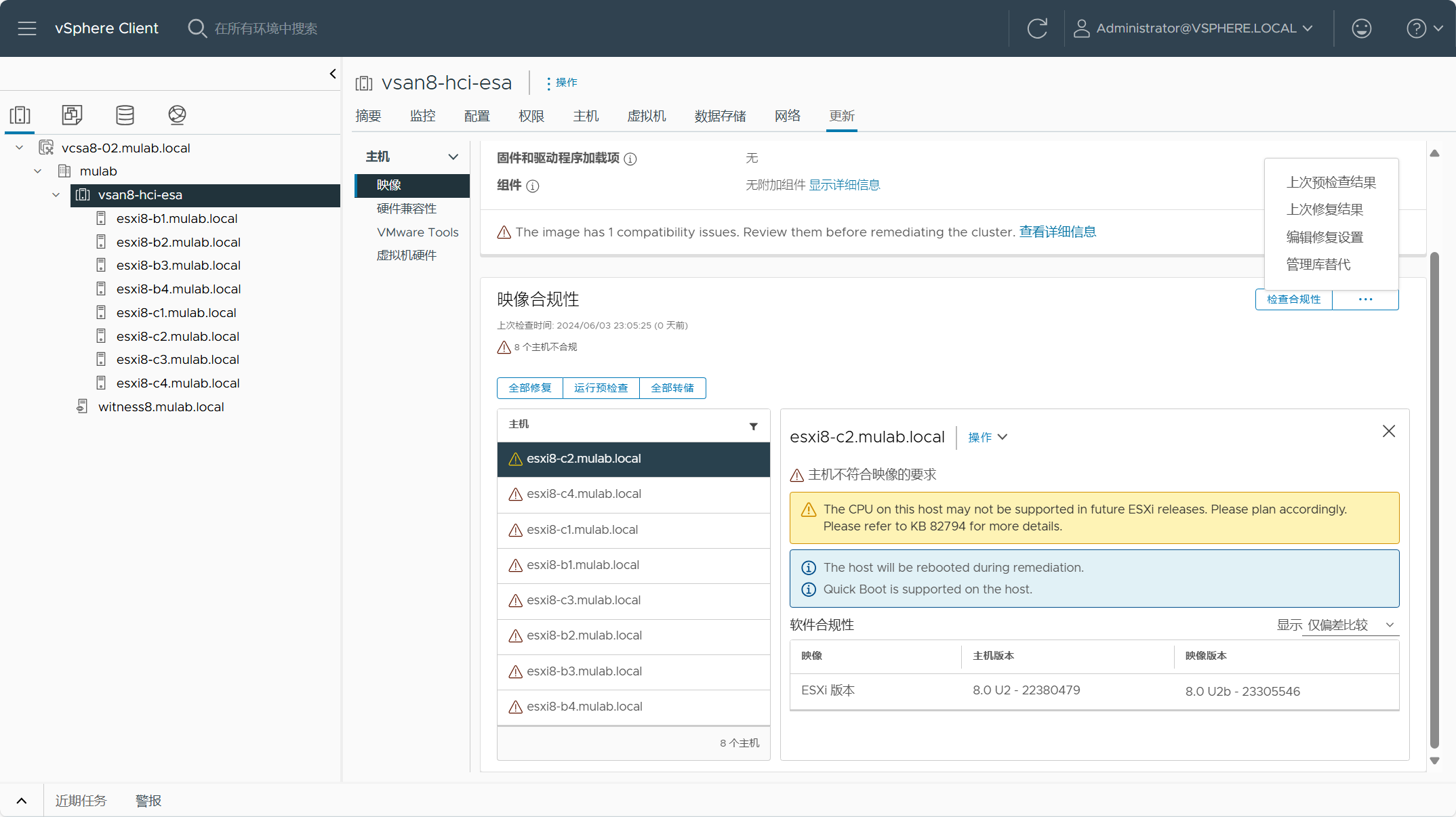1456x817 pixels.
Task: Click the global refresh icon
Action: pyautogui.click(x=1037, y=28)
